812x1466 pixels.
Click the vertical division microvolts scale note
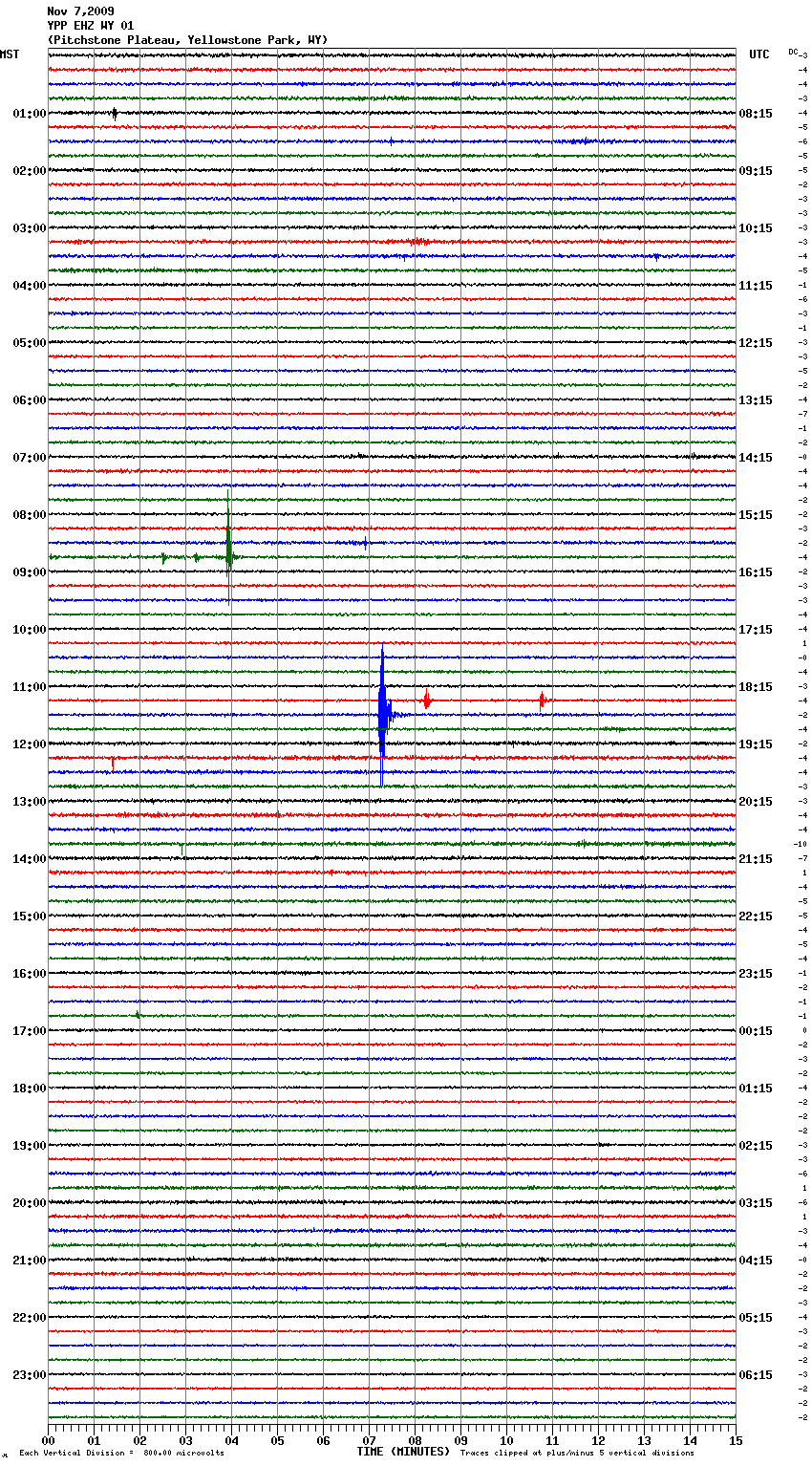tap(121, 1454)
